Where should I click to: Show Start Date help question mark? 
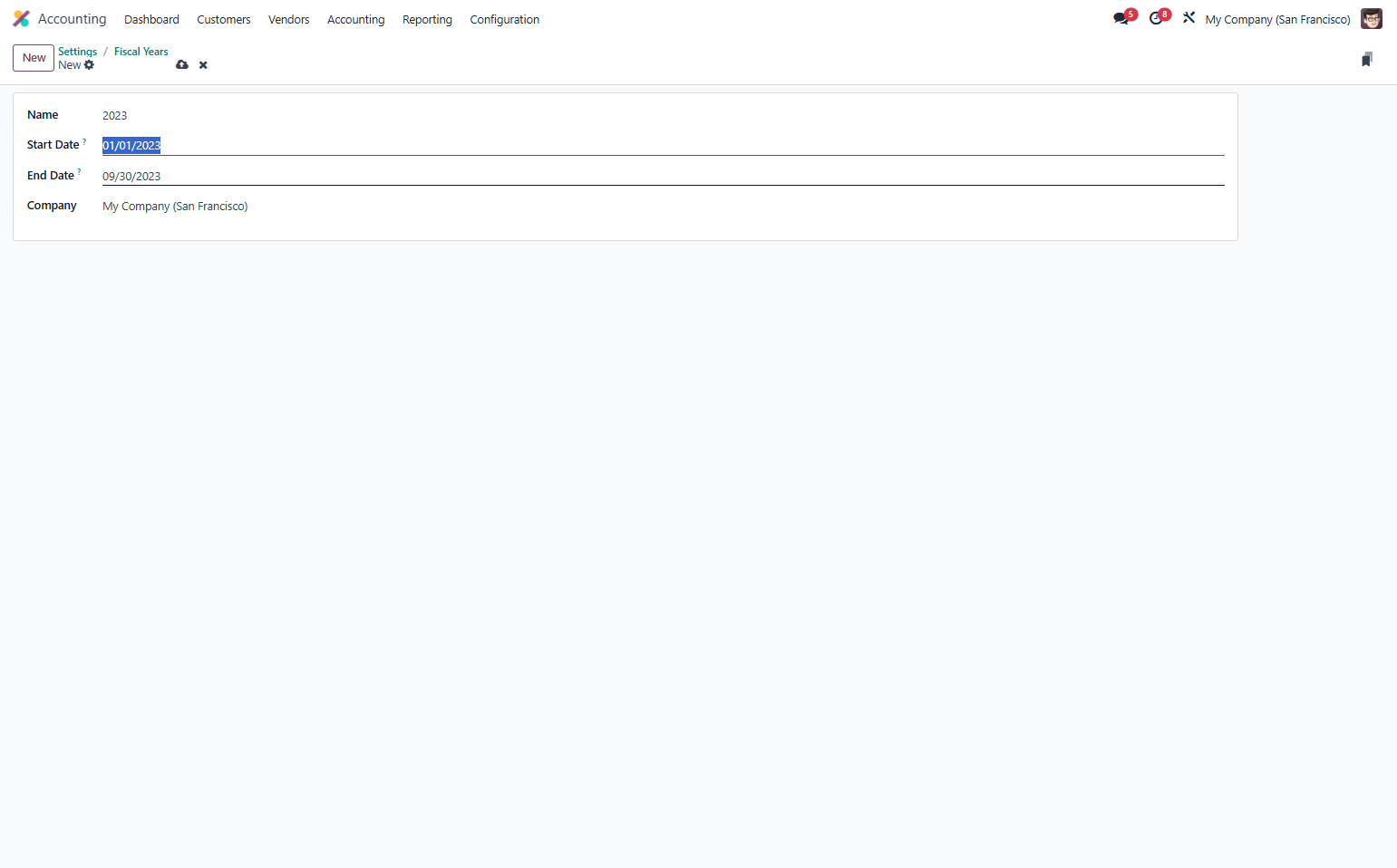point(84,141)
